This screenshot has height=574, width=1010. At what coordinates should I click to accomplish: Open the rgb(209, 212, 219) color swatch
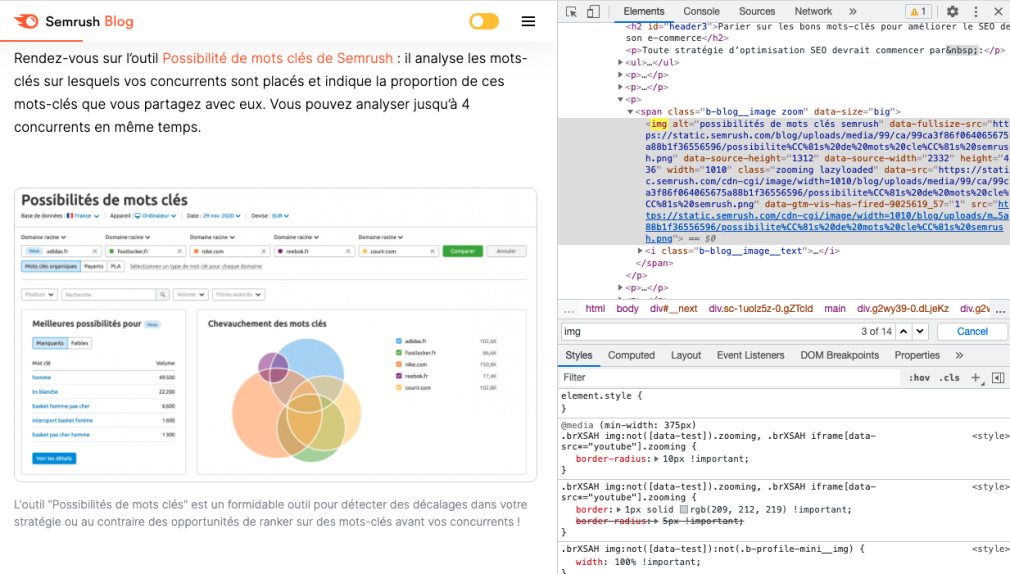(684, 510)
